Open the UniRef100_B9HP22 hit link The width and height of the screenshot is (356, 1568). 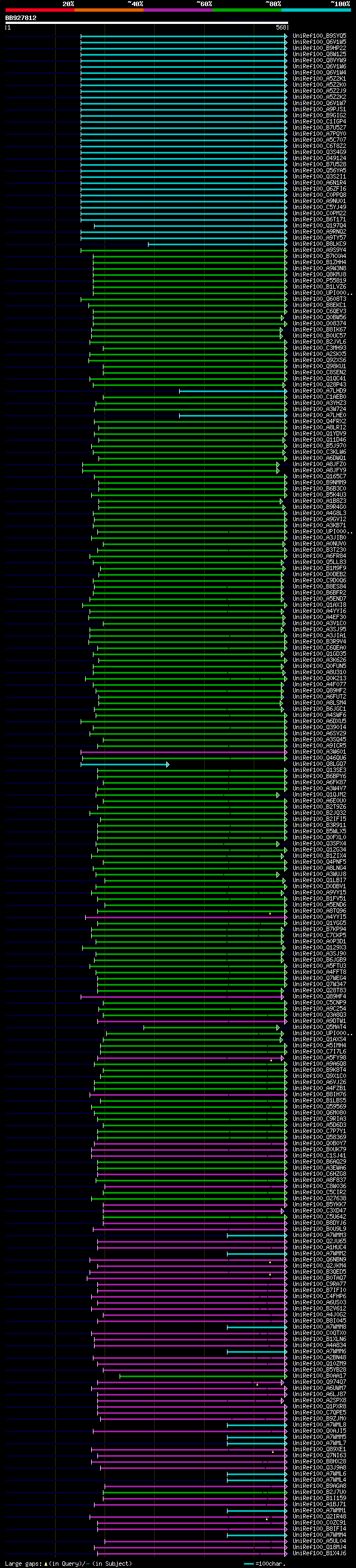pyautogui.click(x=319, y=48)
